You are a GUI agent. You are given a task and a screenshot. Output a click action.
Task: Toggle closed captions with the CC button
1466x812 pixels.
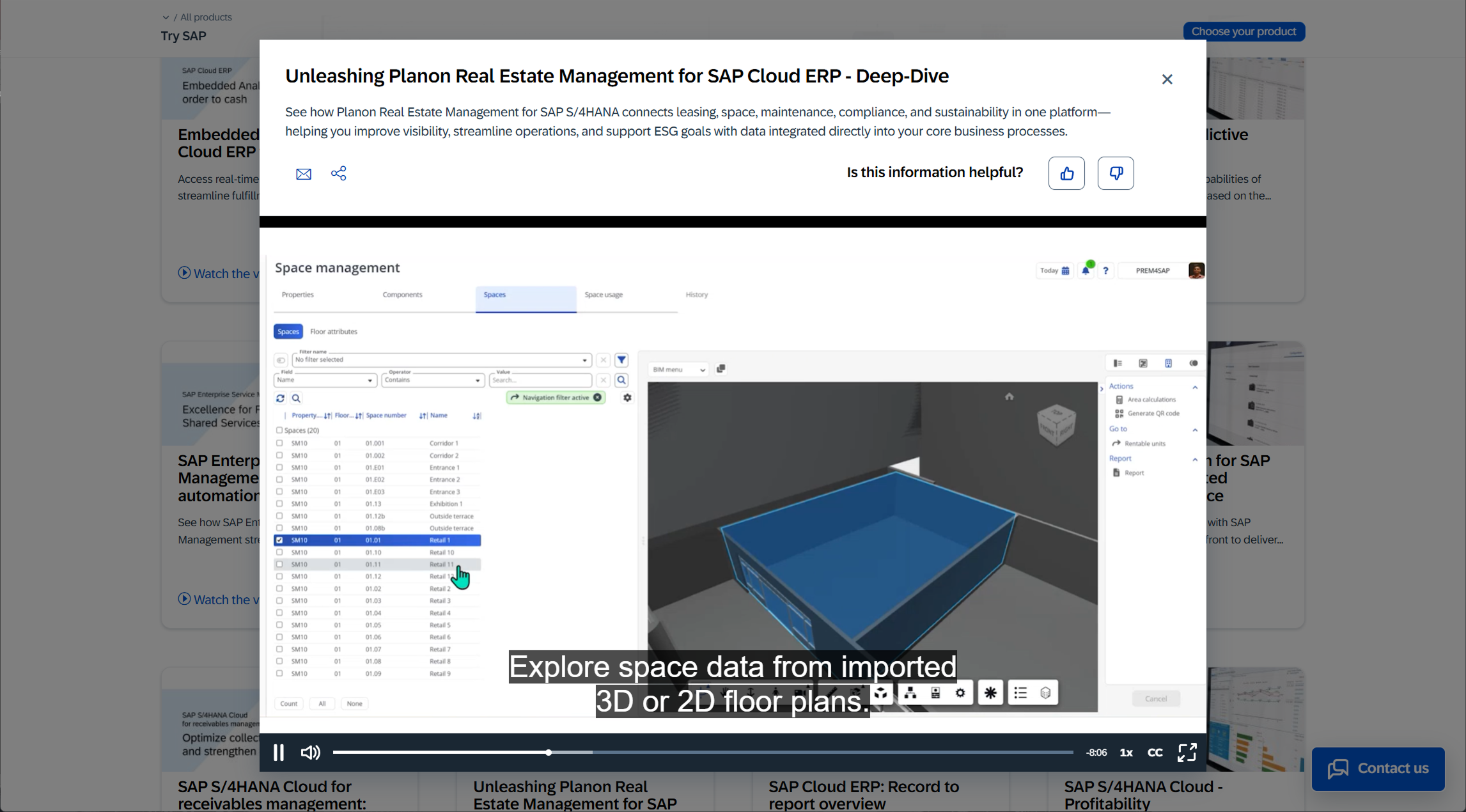1155,753
